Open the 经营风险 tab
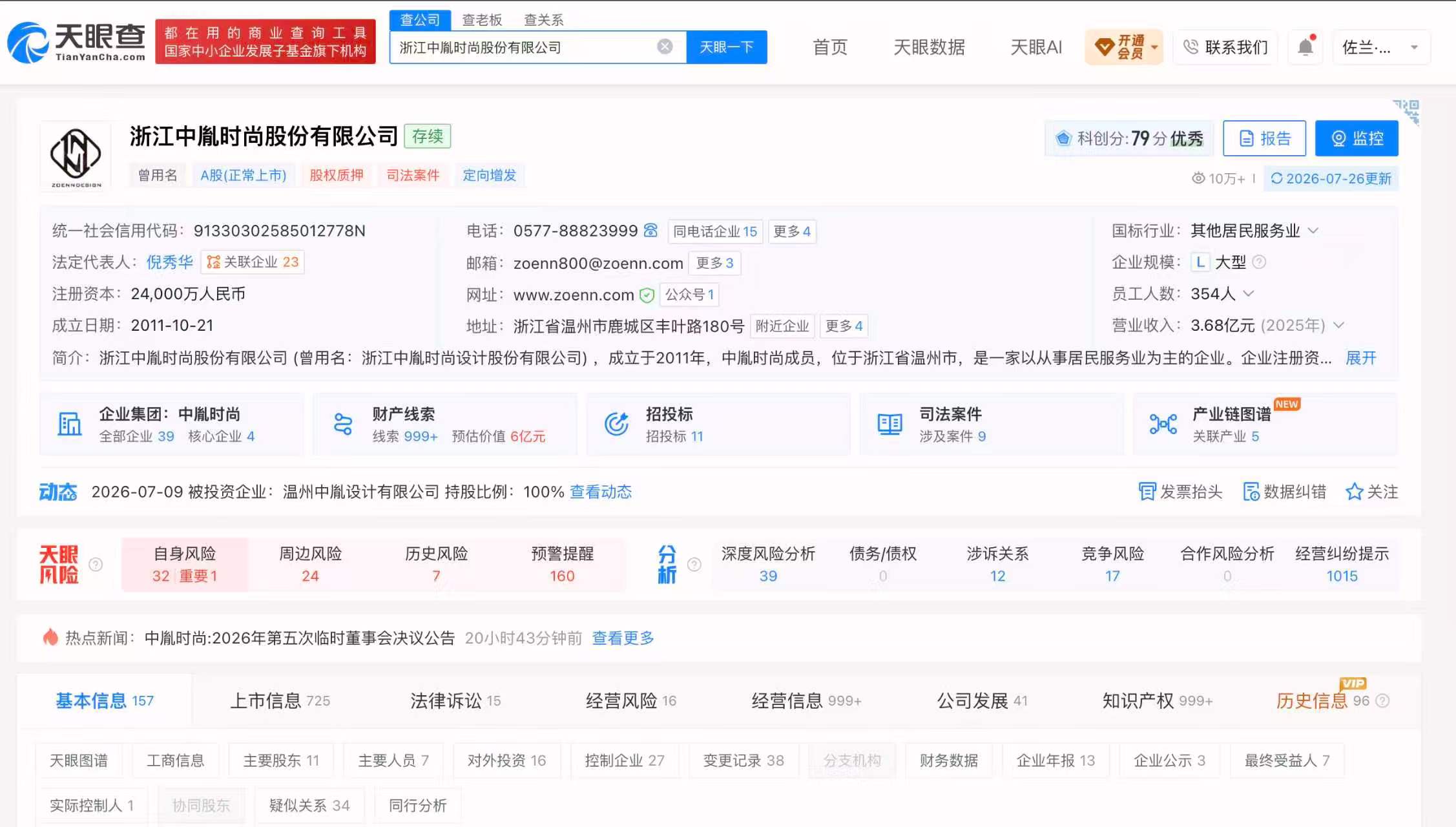This screenshot has height=827, width=1456. pos(631,701)
